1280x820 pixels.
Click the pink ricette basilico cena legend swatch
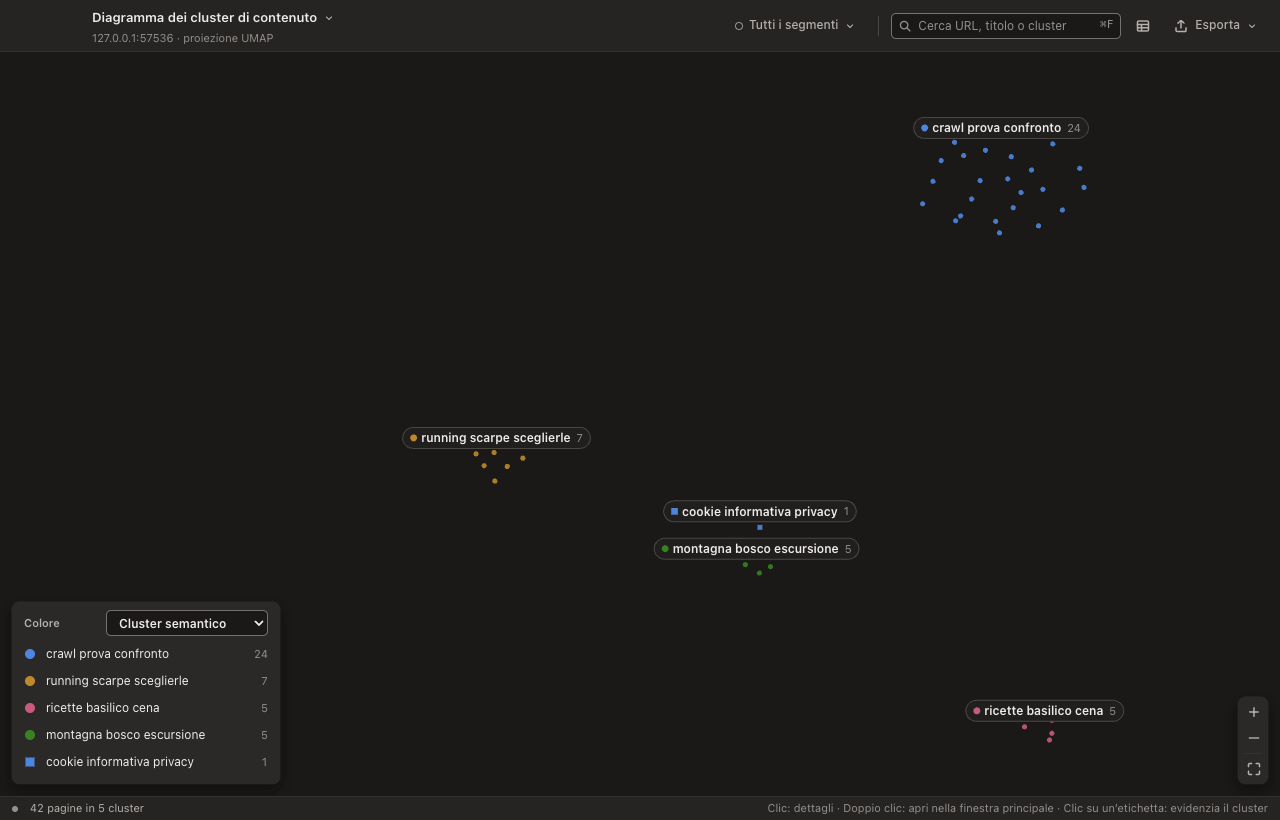(x=30, y=708)
